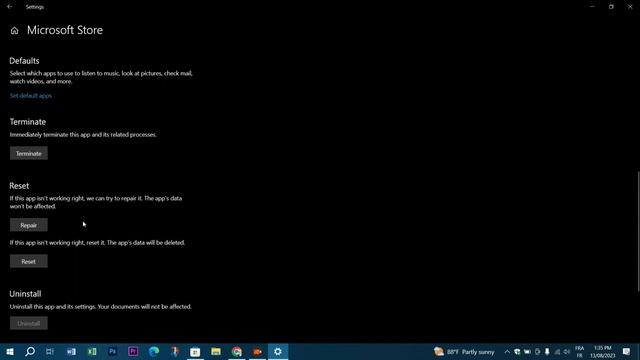Click the Defaults section heading

click(24, 61)
